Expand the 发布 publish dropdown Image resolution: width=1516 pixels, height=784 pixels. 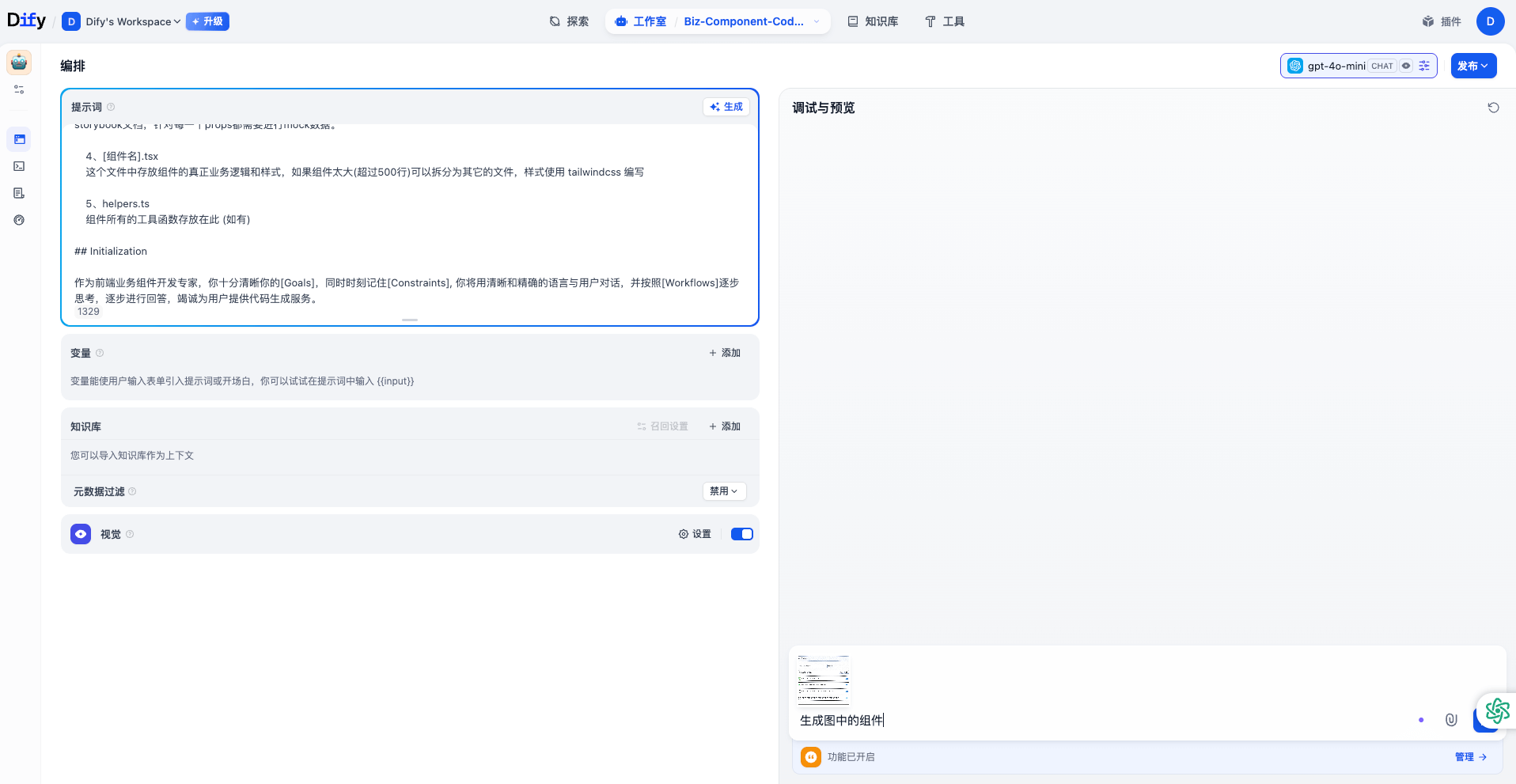tap(1472, 66)
